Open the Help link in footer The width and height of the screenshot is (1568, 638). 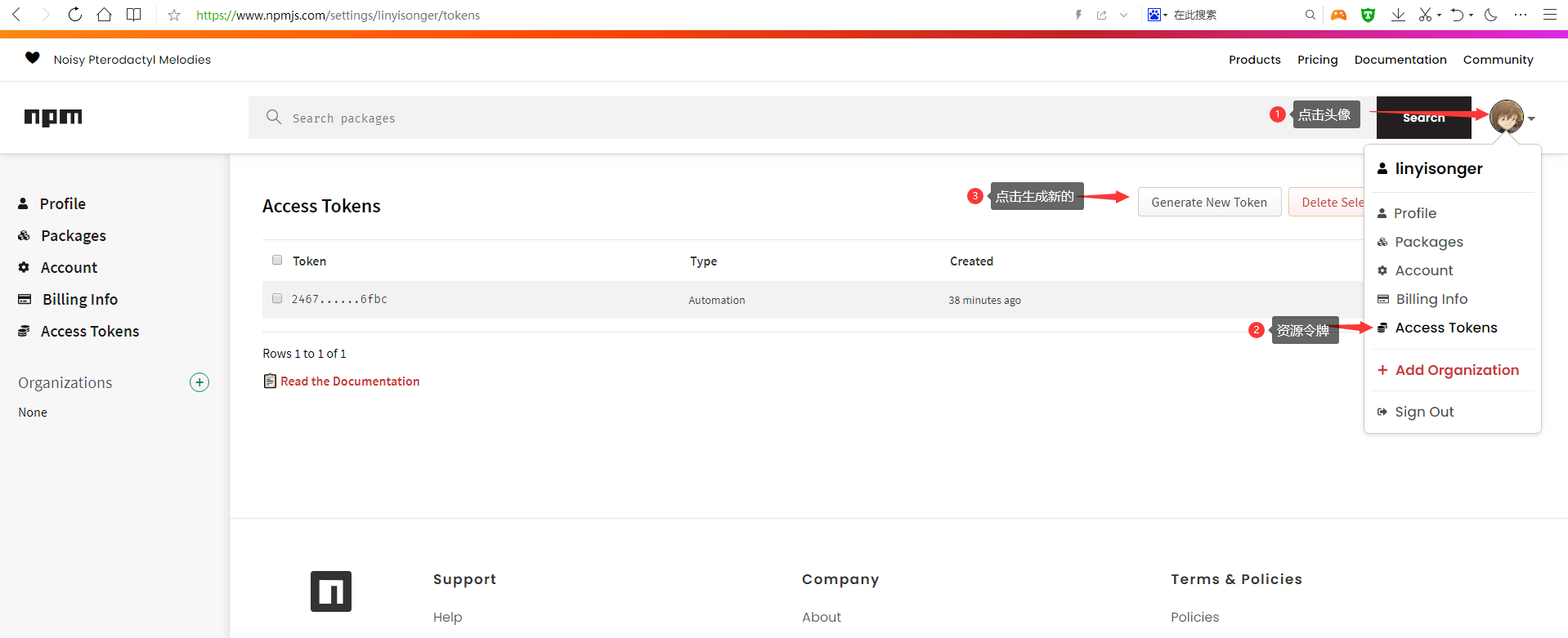coord(447,617)
